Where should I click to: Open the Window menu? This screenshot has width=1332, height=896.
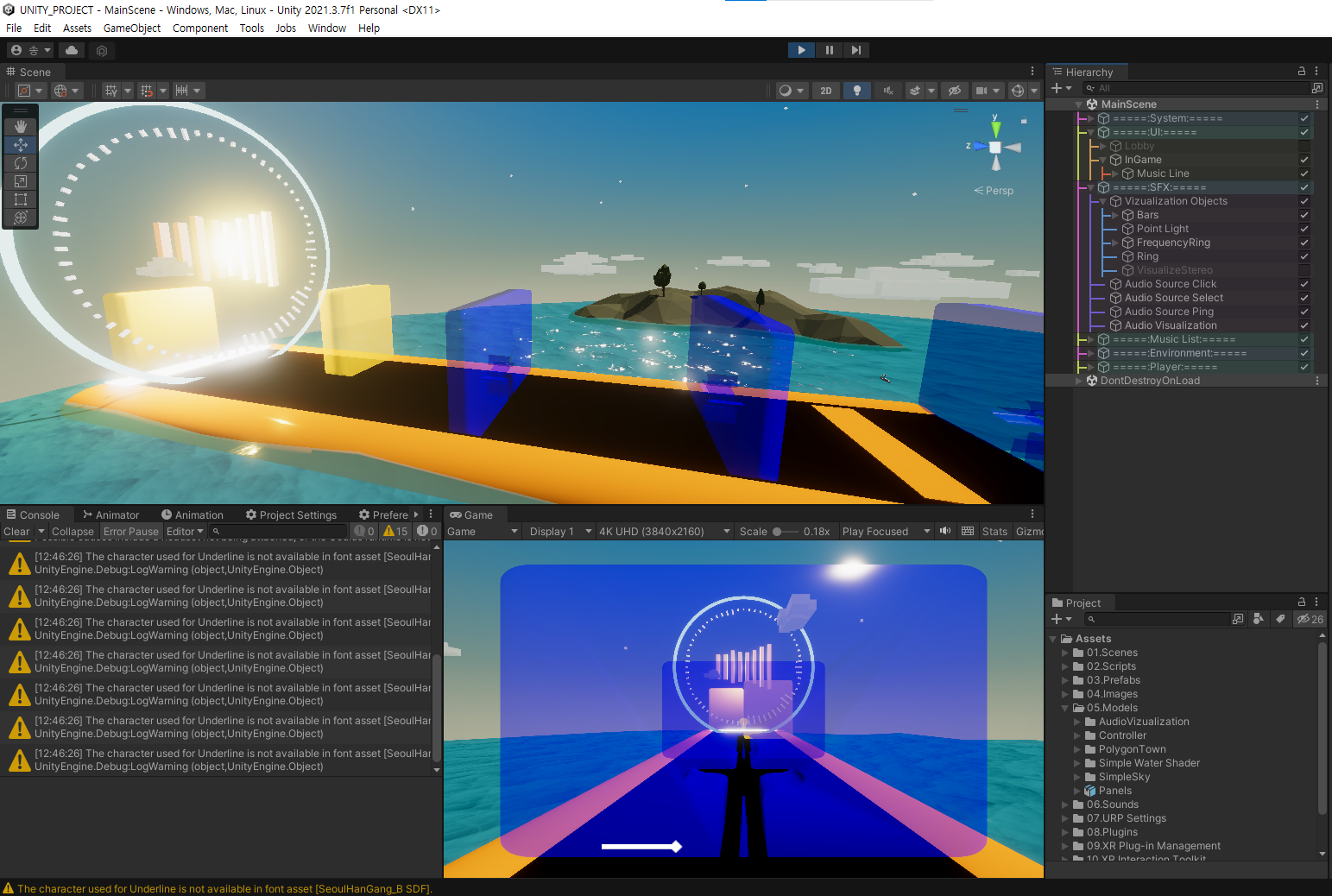coord(327,28)
